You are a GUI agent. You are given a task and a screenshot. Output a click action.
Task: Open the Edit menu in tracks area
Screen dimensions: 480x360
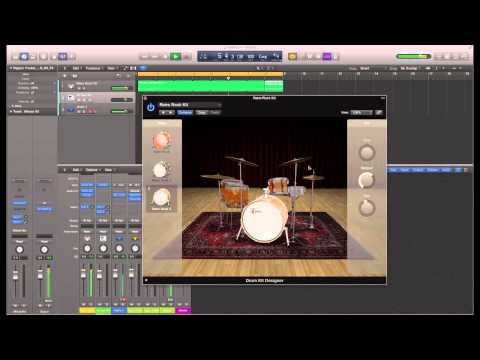(76, 68)
